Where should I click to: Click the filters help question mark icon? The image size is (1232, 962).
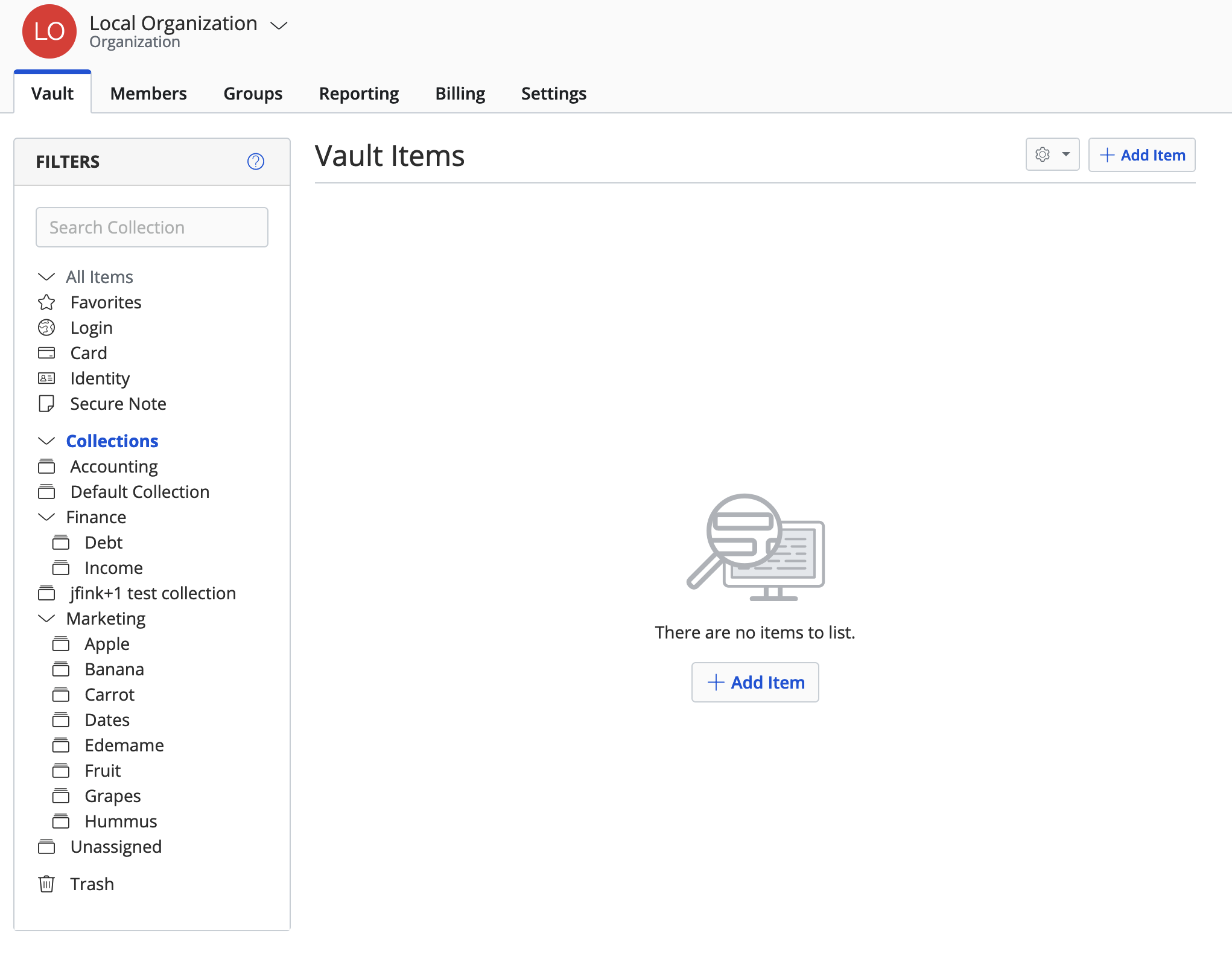point(256,161)
